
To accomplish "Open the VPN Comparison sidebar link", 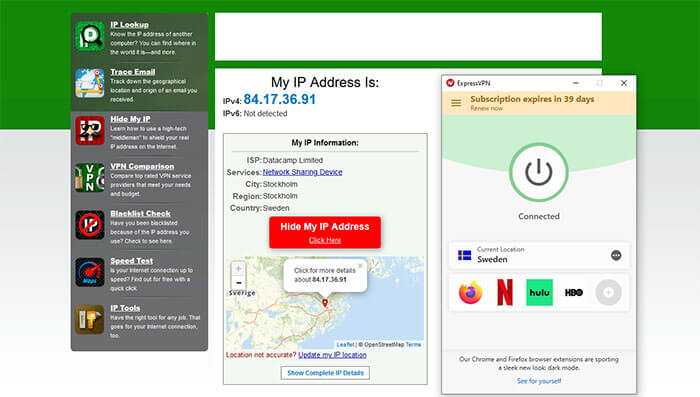I will (x=142, y=166).
